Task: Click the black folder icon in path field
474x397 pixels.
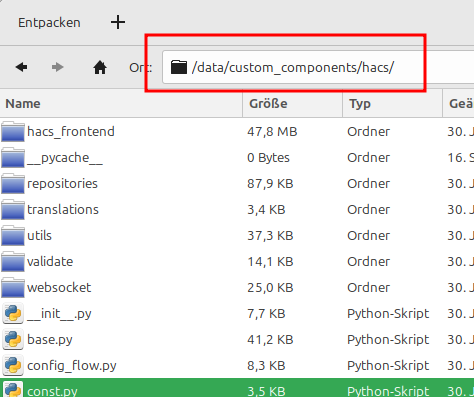Action: 179,67
